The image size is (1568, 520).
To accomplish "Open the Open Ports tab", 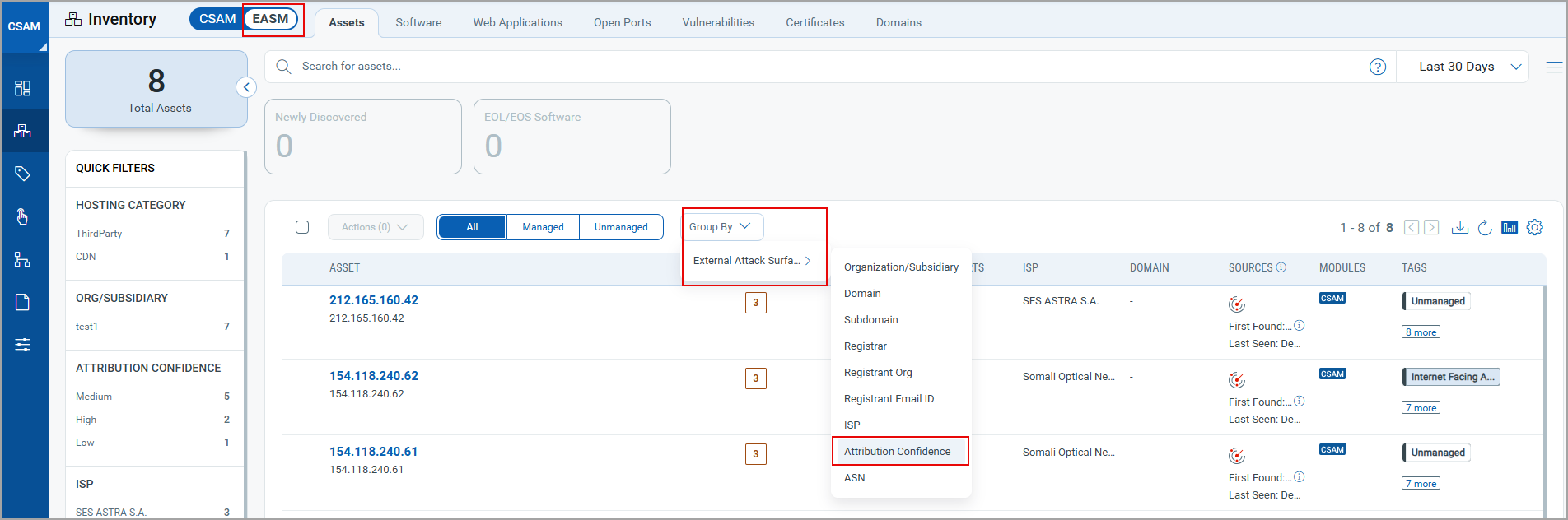I will click(623, 22).
